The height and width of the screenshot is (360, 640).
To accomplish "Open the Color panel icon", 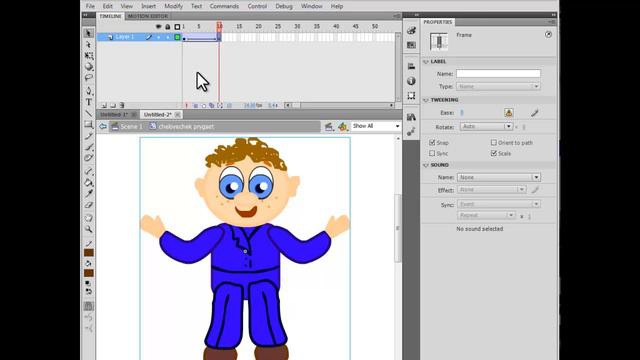I will pos(411,31).
